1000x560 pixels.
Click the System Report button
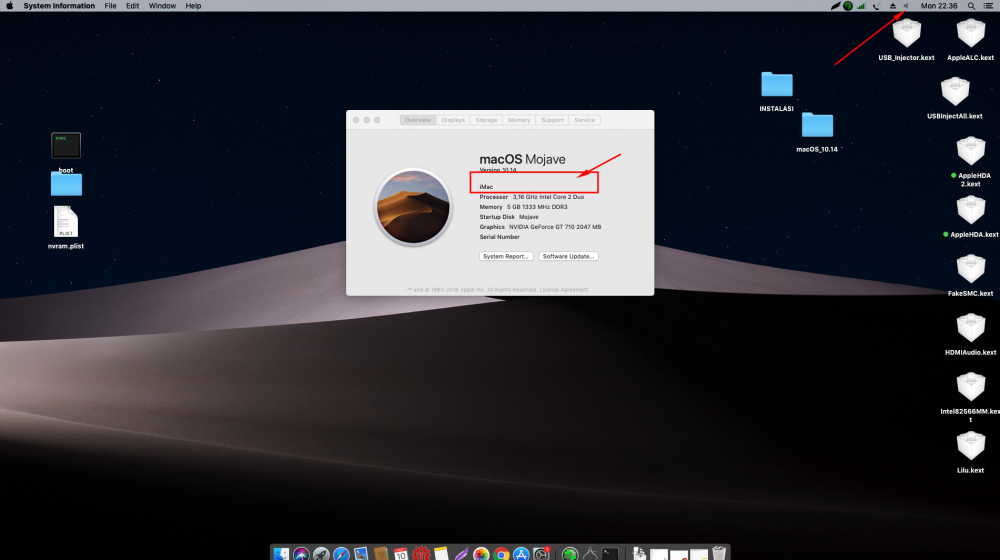506,256
